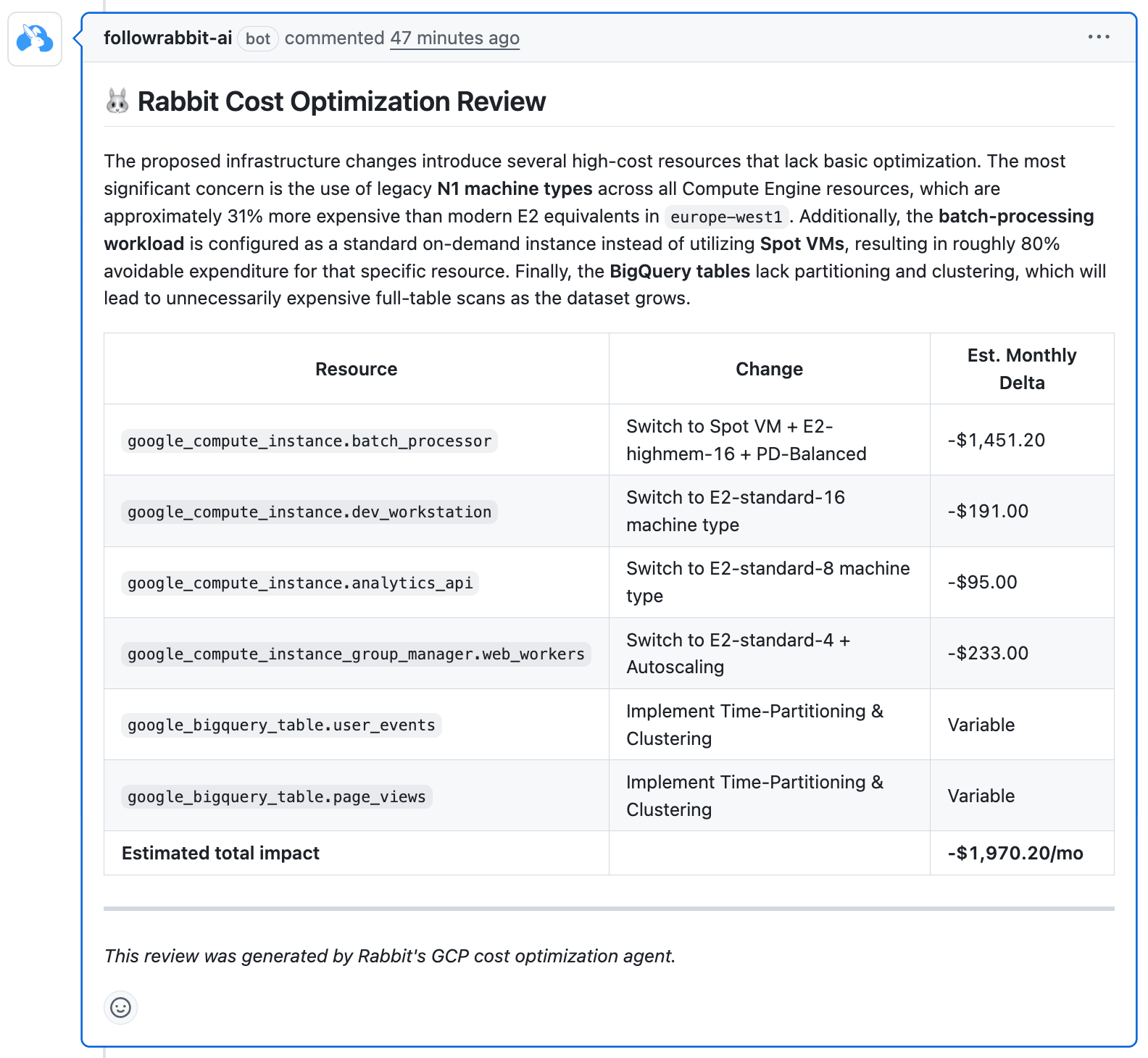The image size is (1148, 1058).
Task: Open the followrabbit-ai avatar icon
Action: pos(35,38)
